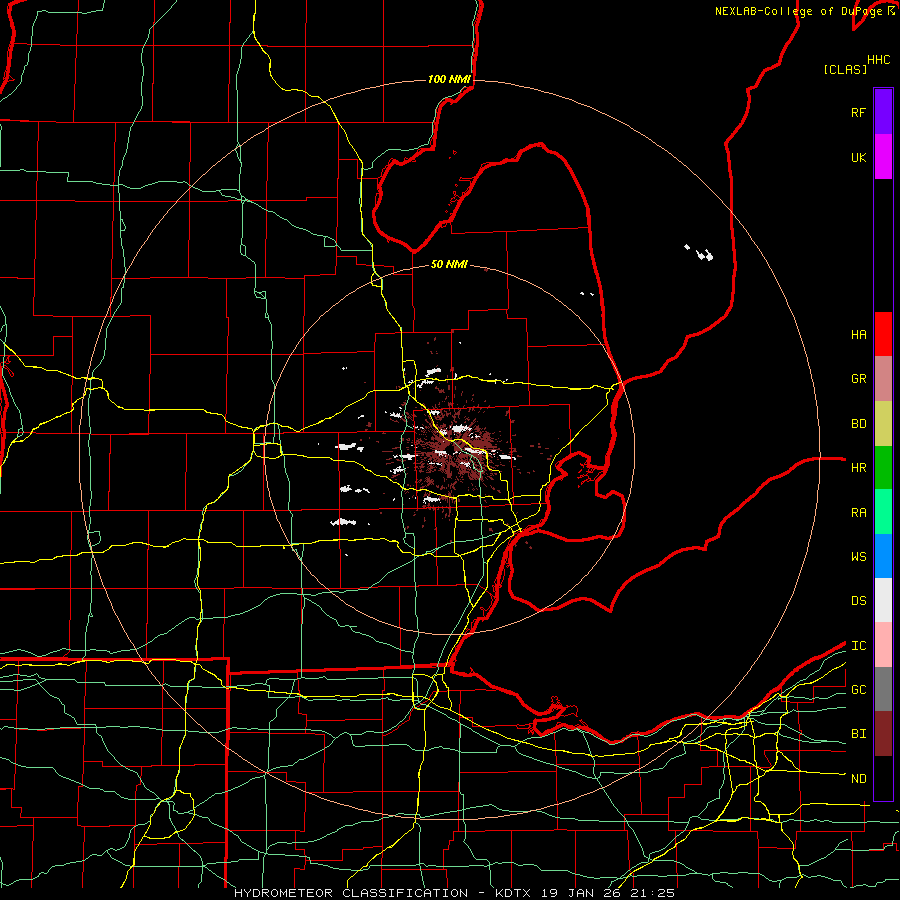Click the 'RF' legend label
Viewport: 900px width, 900px height.
tap(858, 112)
